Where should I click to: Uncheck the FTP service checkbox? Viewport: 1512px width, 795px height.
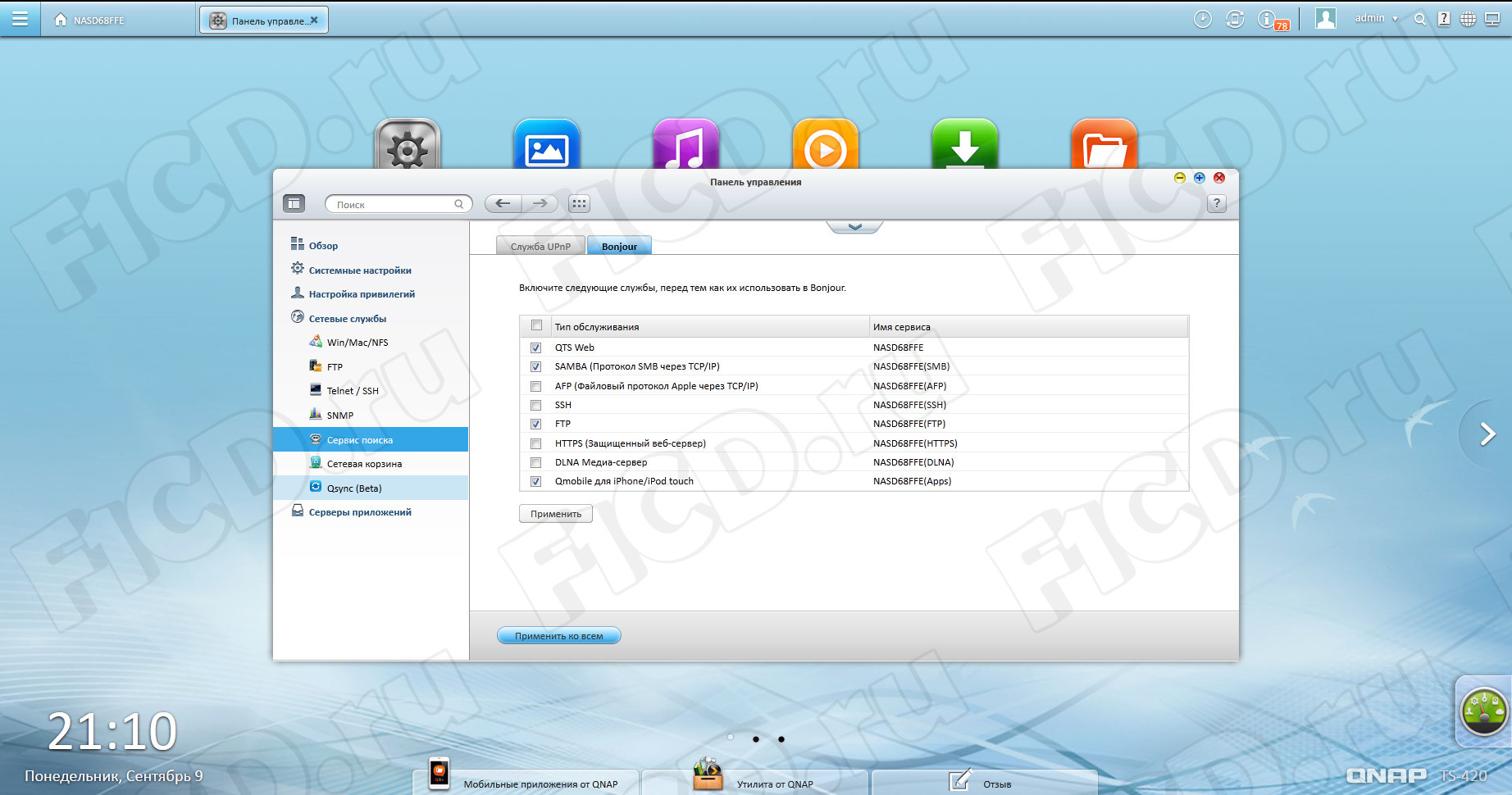pos(535,424)
